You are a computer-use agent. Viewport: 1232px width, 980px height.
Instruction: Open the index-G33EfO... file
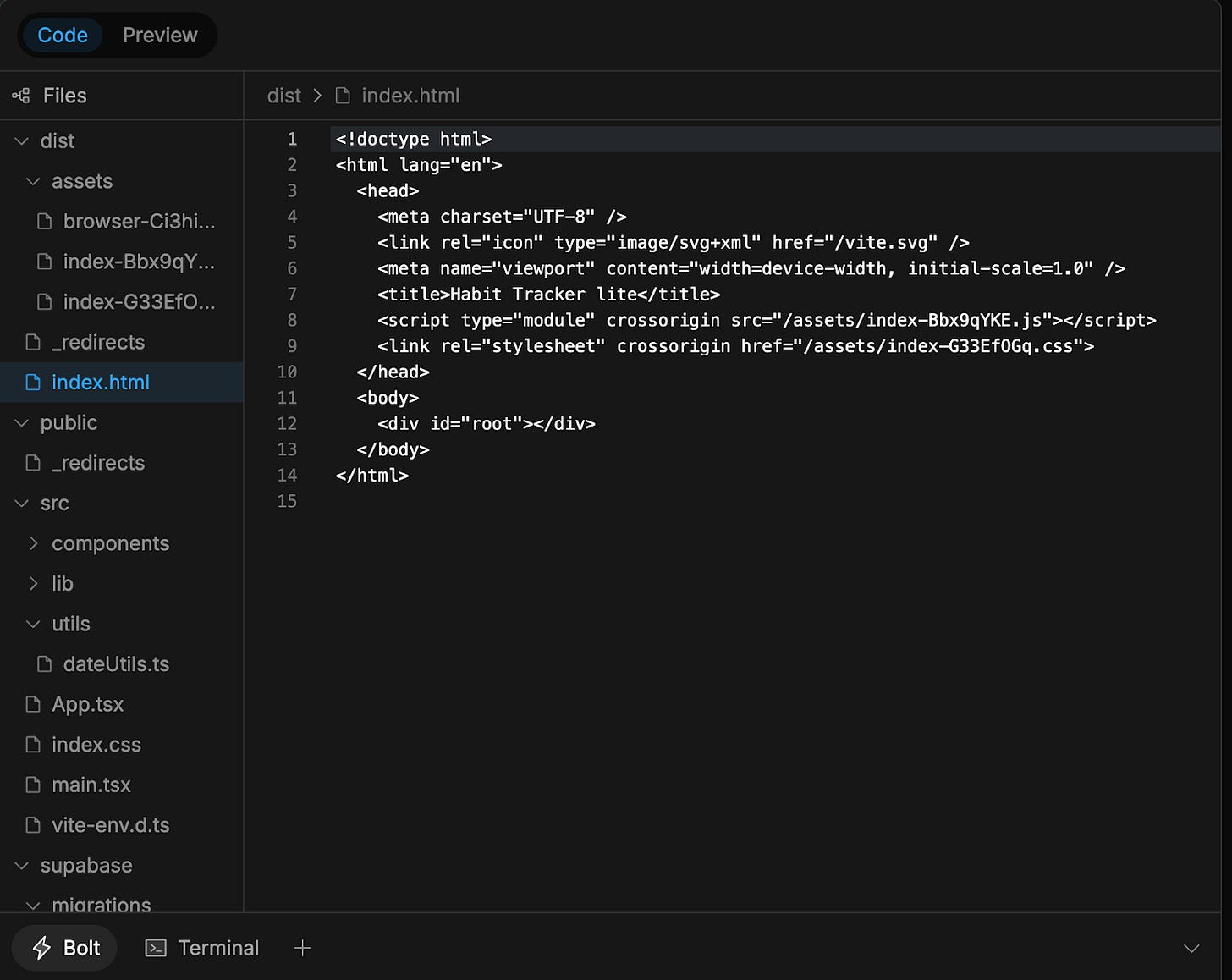[139, 301]
